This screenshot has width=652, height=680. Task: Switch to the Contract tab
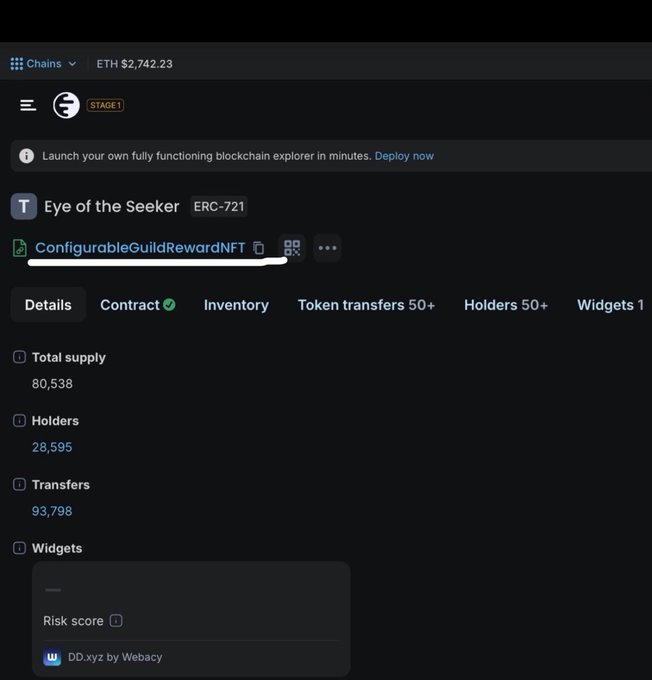tap(138, 305)
